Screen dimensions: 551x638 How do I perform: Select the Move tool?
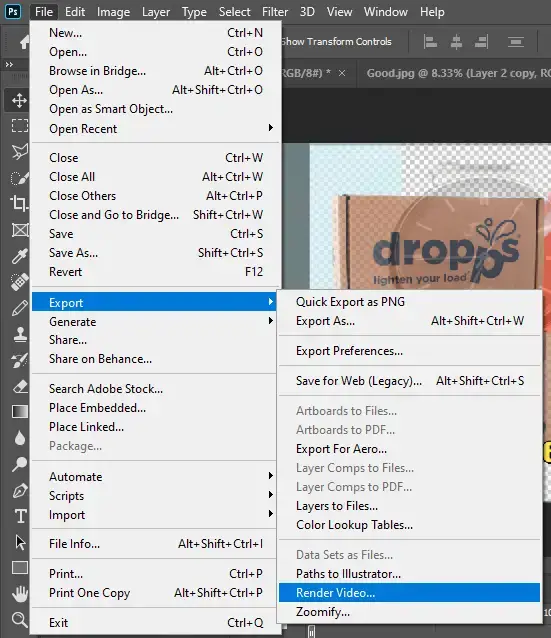19,100
